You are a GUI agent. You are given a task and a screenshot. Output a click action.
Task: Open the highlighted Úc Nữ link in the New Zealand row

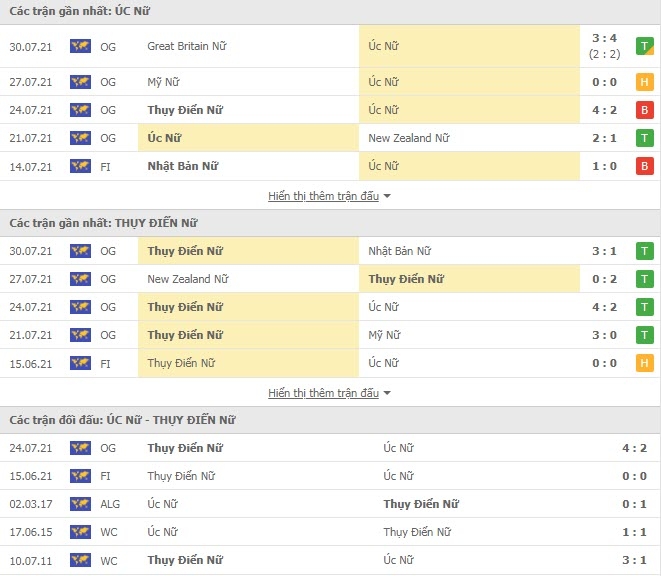tap(164, 138)
